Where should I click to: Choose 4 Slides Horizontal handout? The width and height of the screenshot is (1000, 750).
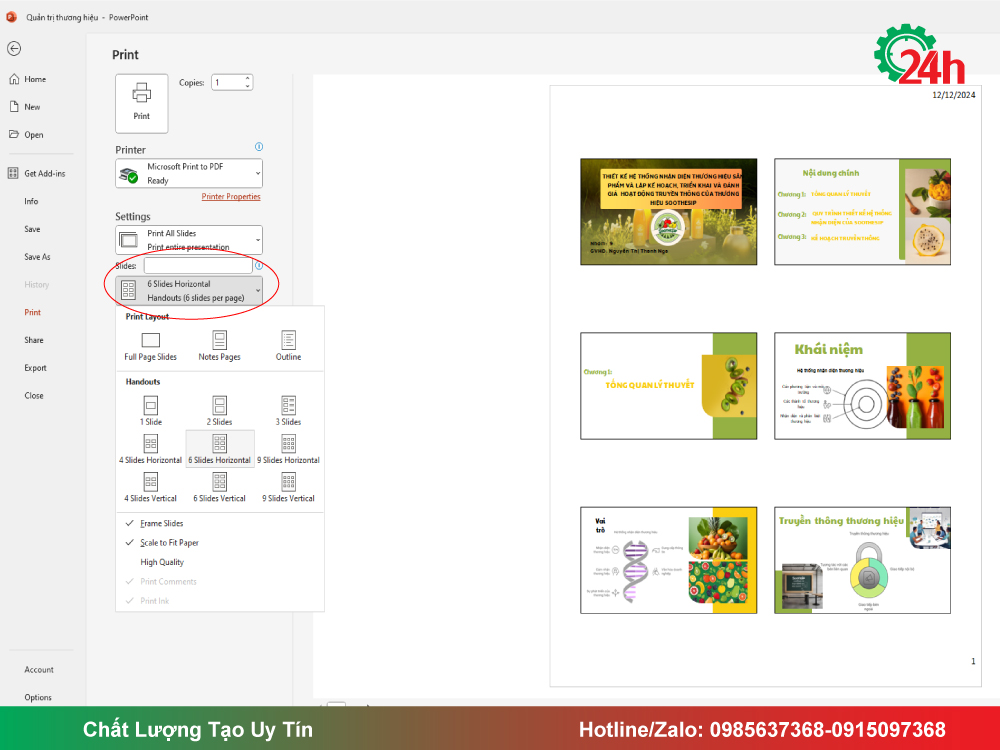tap(151, 449)
